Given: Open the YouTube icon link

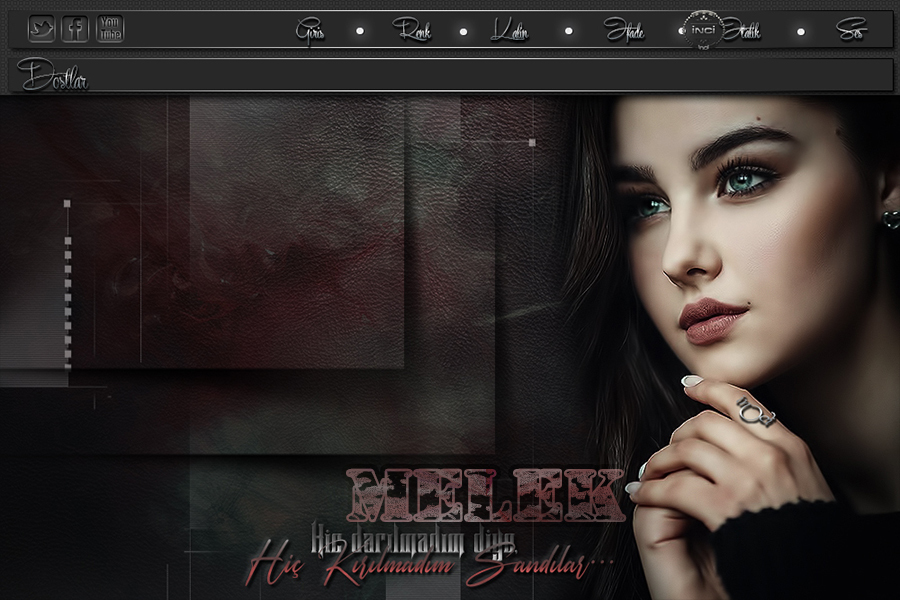Looking at the screenshot, I should (x=110, y=29).
